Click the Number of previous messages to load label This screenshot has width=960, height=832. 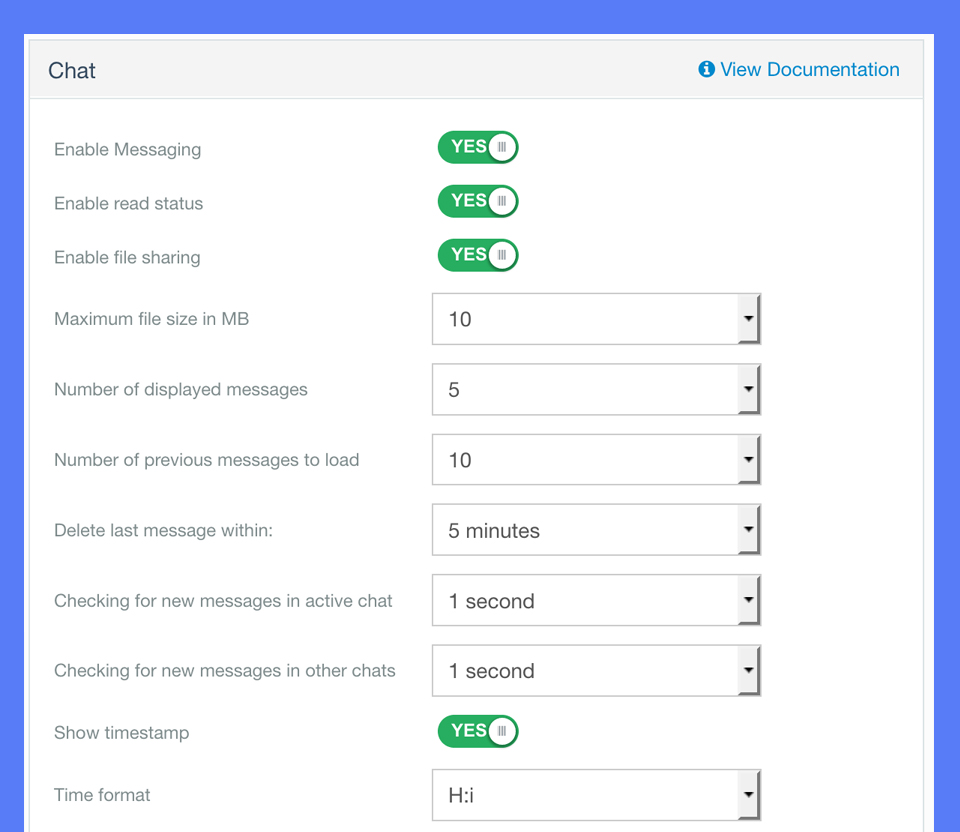pos(206,460)
